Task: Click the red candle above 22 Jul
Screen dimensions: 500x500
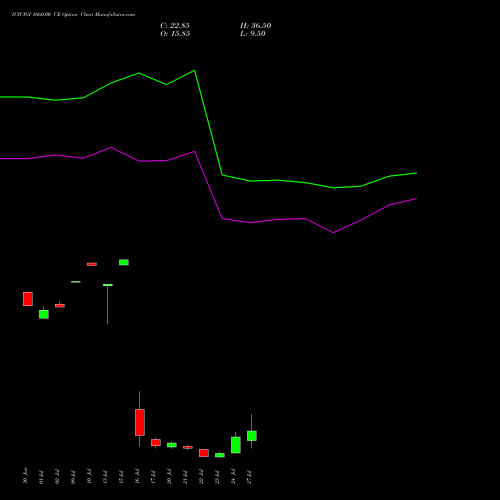Action: 204,453
